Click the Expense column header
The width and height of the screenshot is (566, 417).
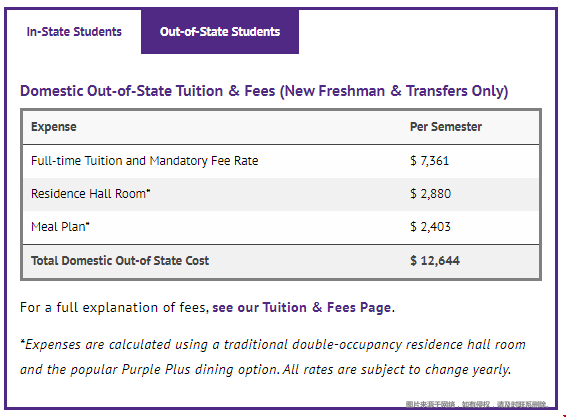[53, 127]
